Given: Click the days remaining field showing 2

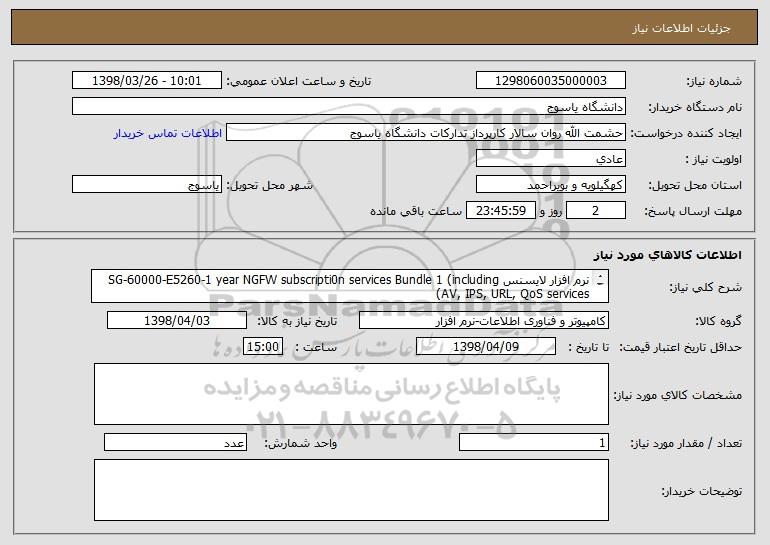Looking at the screenshot, I should click(x=596, y=211).
